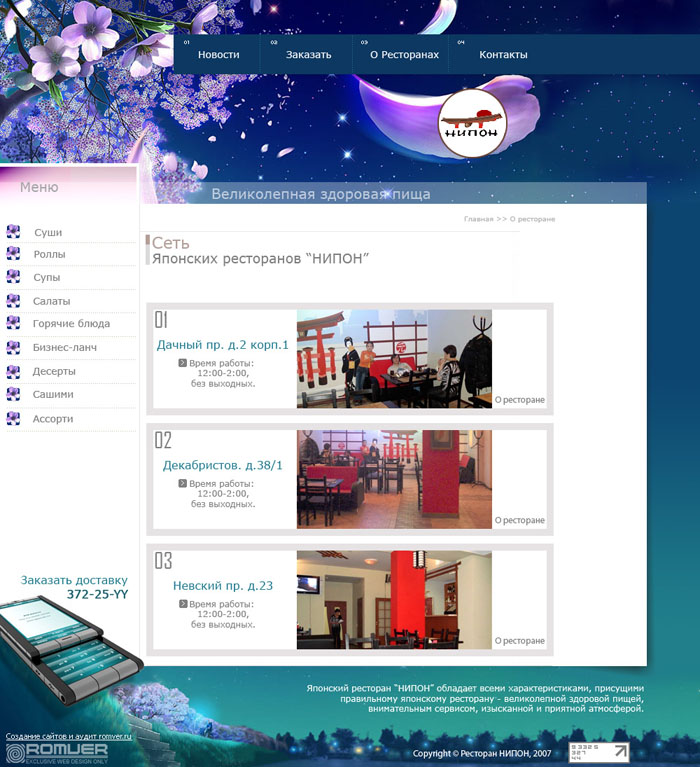Screen dimensions: 700x767
Task: Open address Декабристов. д.38/1
Action: (x=223, y=465)
